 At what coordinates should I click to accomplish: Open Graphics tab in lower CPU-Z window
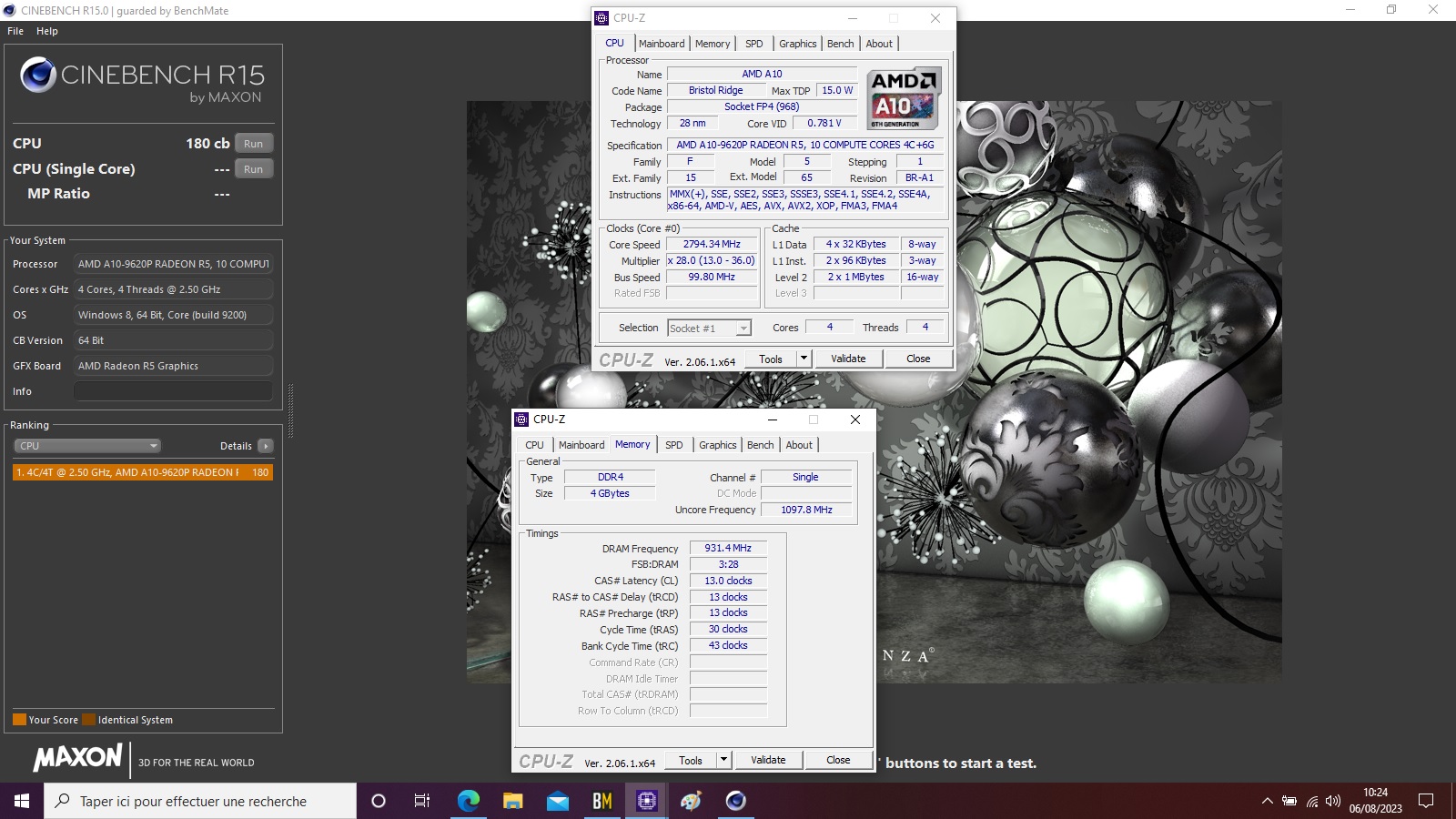(x=718, y=445)
